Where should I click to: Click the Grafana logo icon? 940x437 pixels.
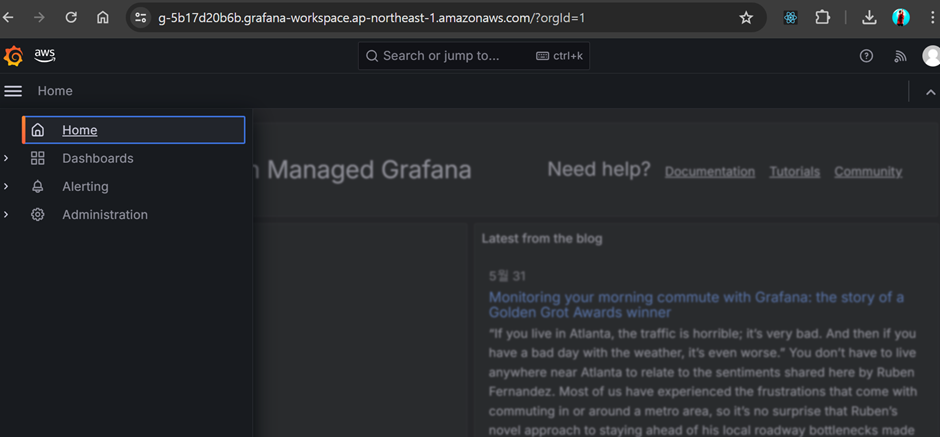point(13,56)
